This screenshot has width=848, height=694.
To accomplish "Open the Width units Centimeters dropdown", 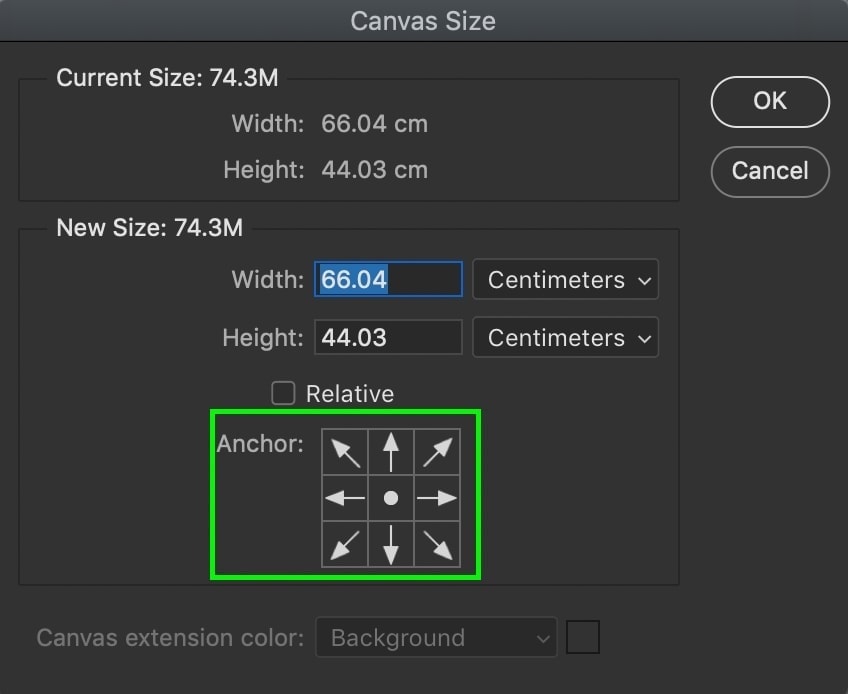I will (x=565, y=280).
